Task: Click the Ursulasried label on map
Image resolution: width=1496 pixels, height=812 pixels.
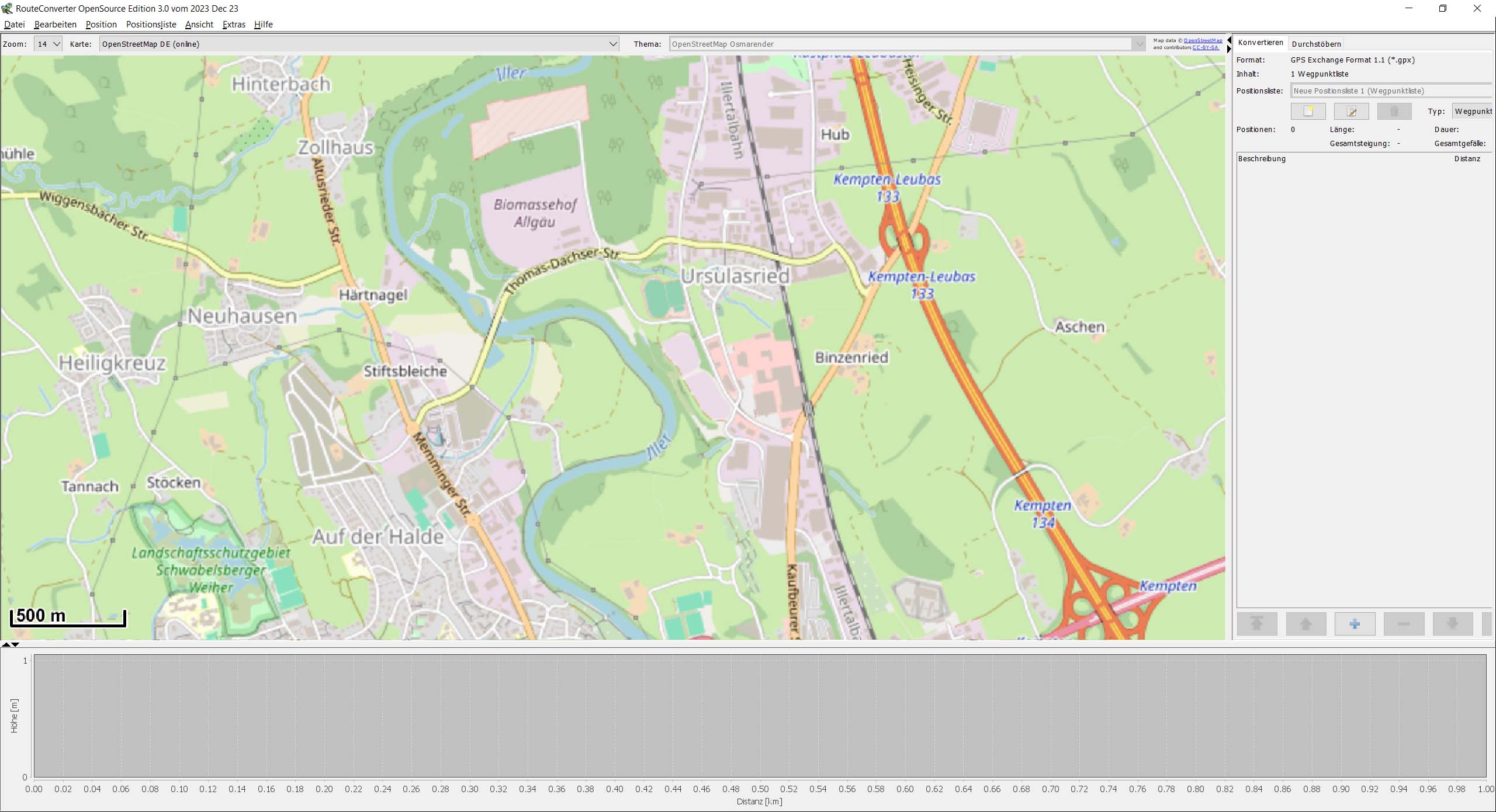Action: tap(735, 276)
